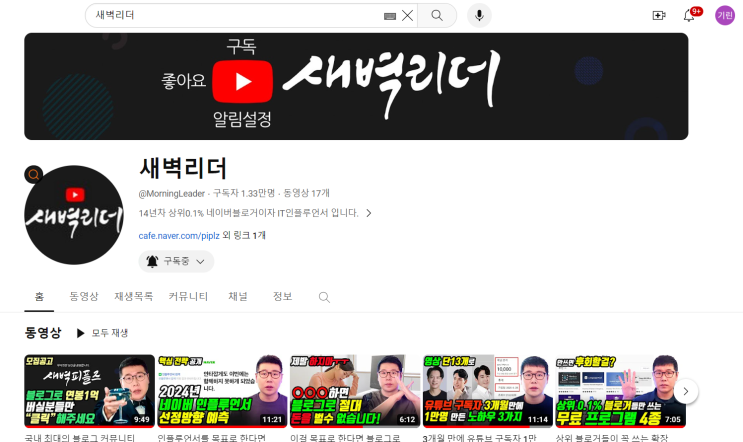The width and height of the screenshot is (743, 442).
Task: Click the channel search icon in tabs
Action: [x=324, y=297]
